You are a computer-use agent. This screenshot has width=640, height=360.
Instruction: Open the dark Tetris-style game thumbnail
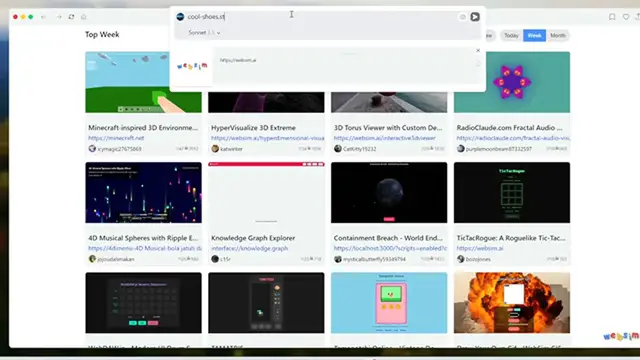coord(266,303)
